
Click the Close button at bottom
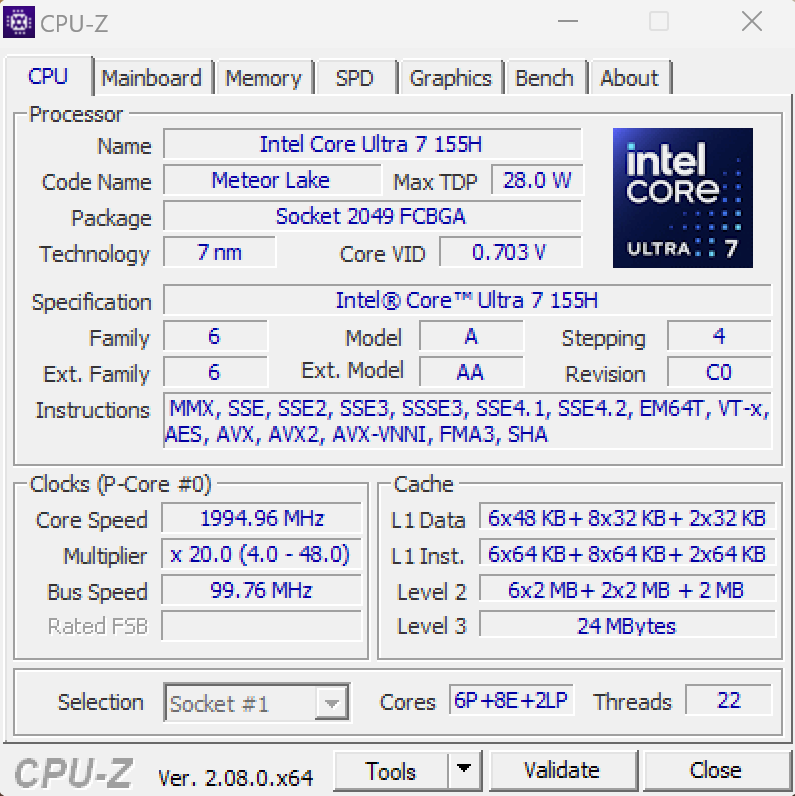pyautogui.click(x=715, y=771)
